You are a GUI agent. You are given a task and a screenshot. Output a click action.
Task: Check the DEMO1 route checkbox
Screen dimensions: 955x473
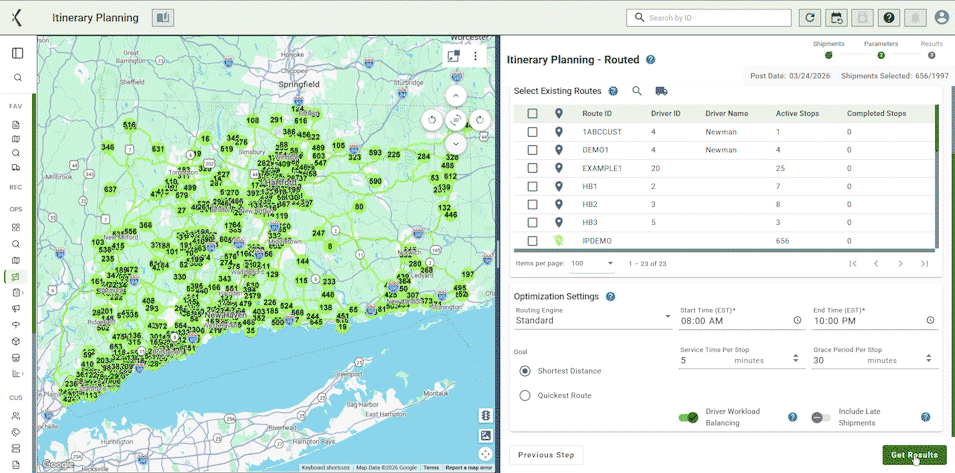click(x=533, y=150)
